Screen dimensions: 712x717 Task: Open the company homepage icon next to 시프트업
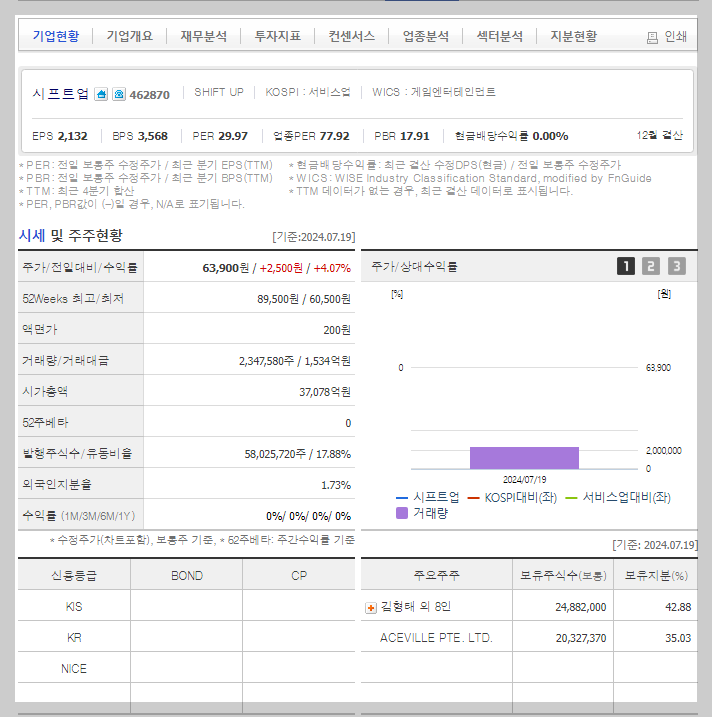click(101, 94)
